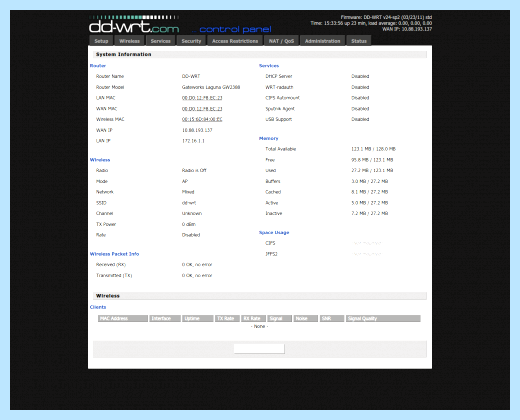The image size is (520, 420).
Task: Click the Received (RX) packet value
Action: click(197, 264)
